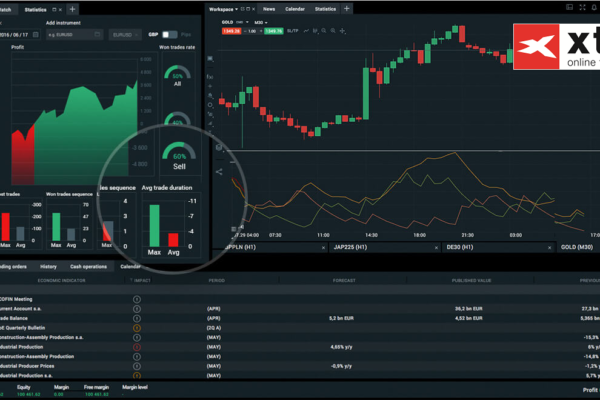
Task: Click the share chart icon
Action: 219,172
